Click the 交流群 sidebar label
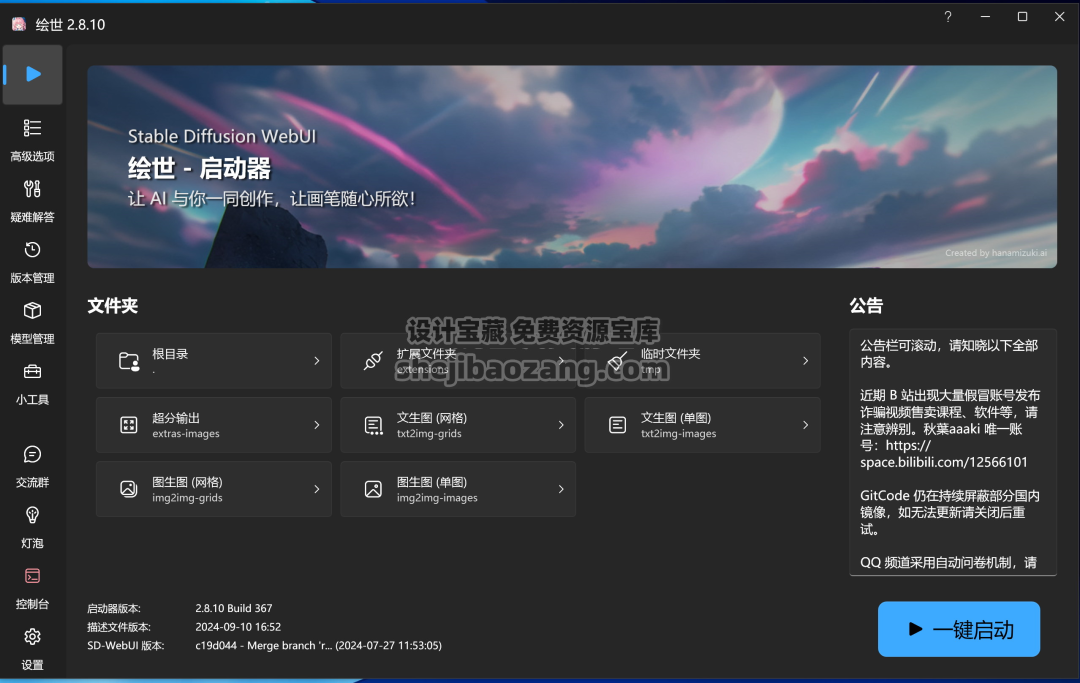Screen dimensions: 1080x683 [x=32, y=483]
